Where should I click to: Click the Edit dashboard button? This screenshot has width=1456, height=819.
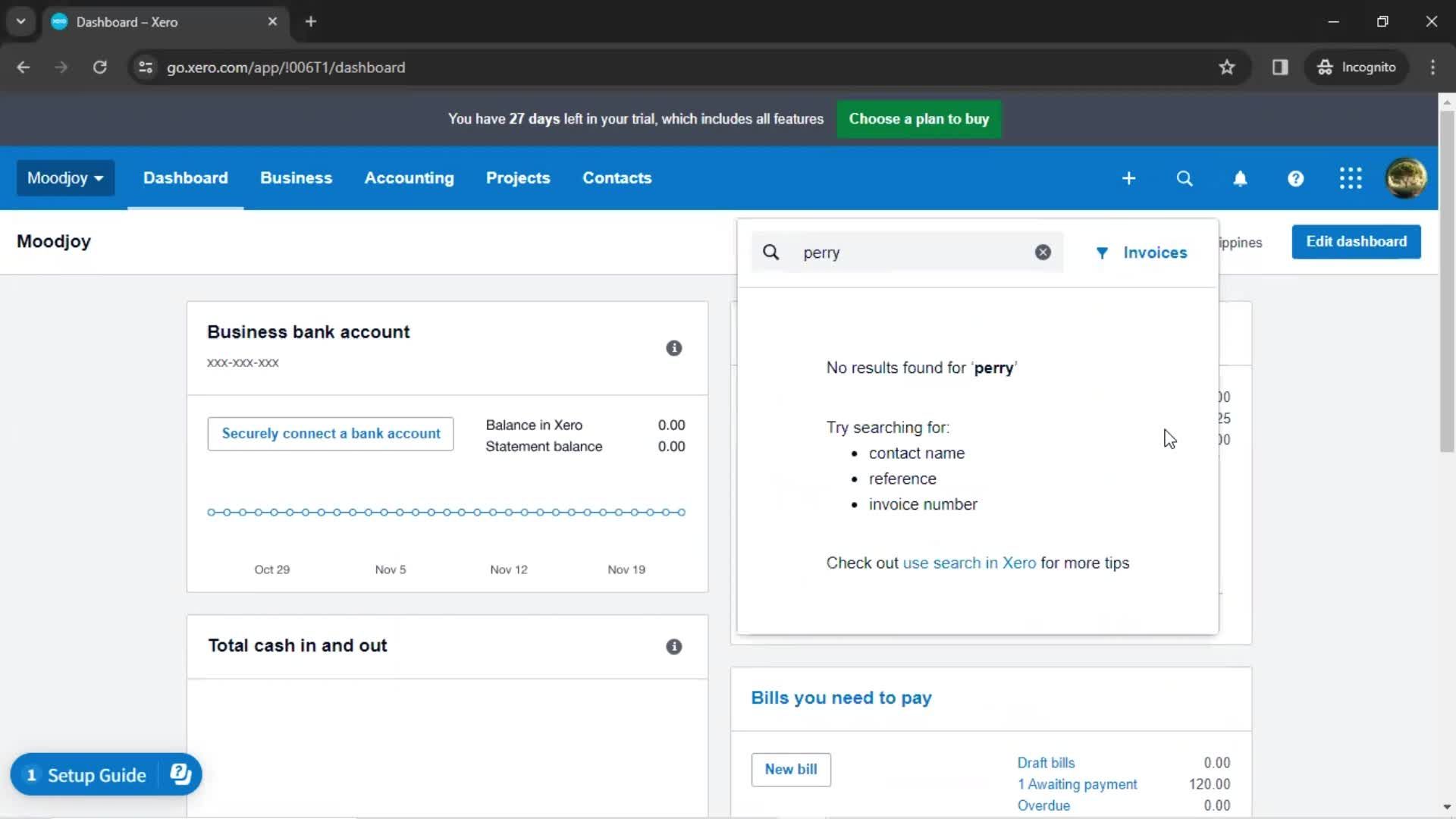tap(1356, 242)
